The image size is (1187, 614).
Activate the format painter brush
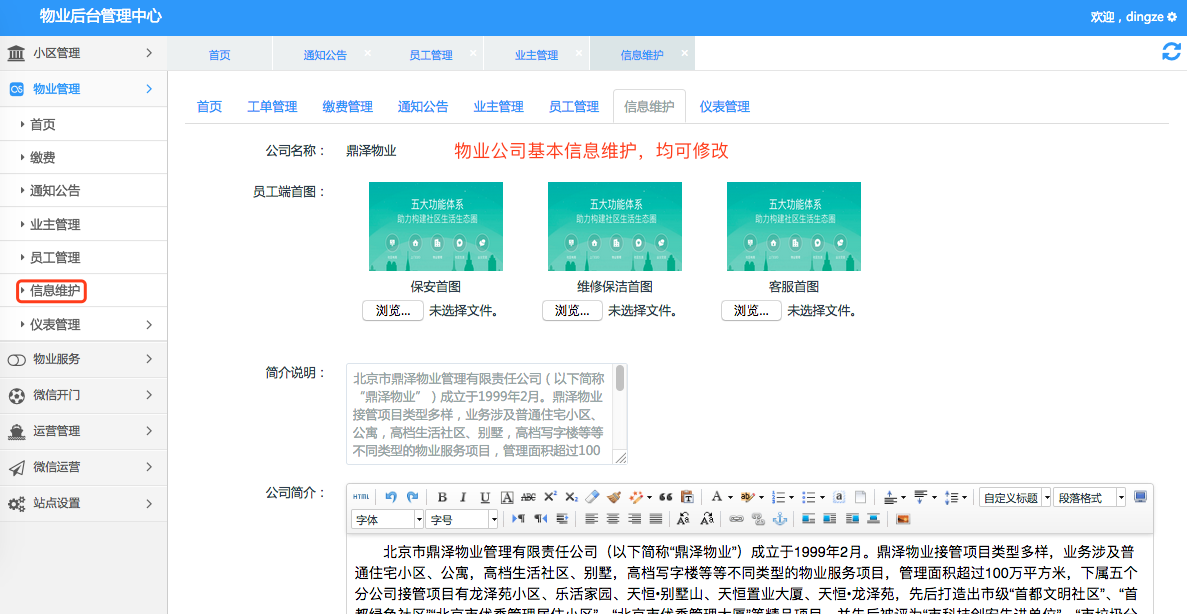point(614,497)
